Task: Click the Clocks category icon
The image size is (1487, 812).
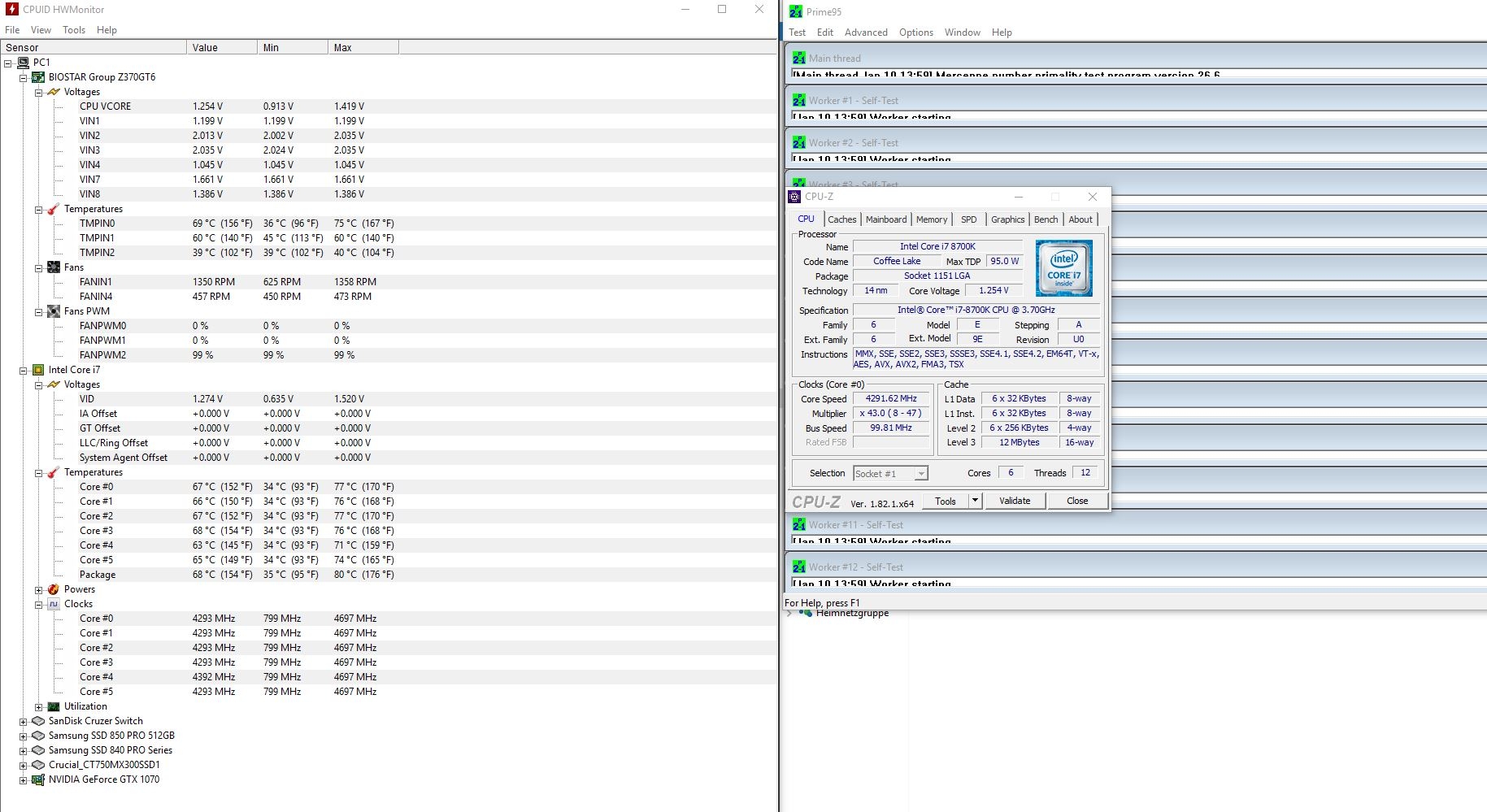Action: [x=54, y=604]
